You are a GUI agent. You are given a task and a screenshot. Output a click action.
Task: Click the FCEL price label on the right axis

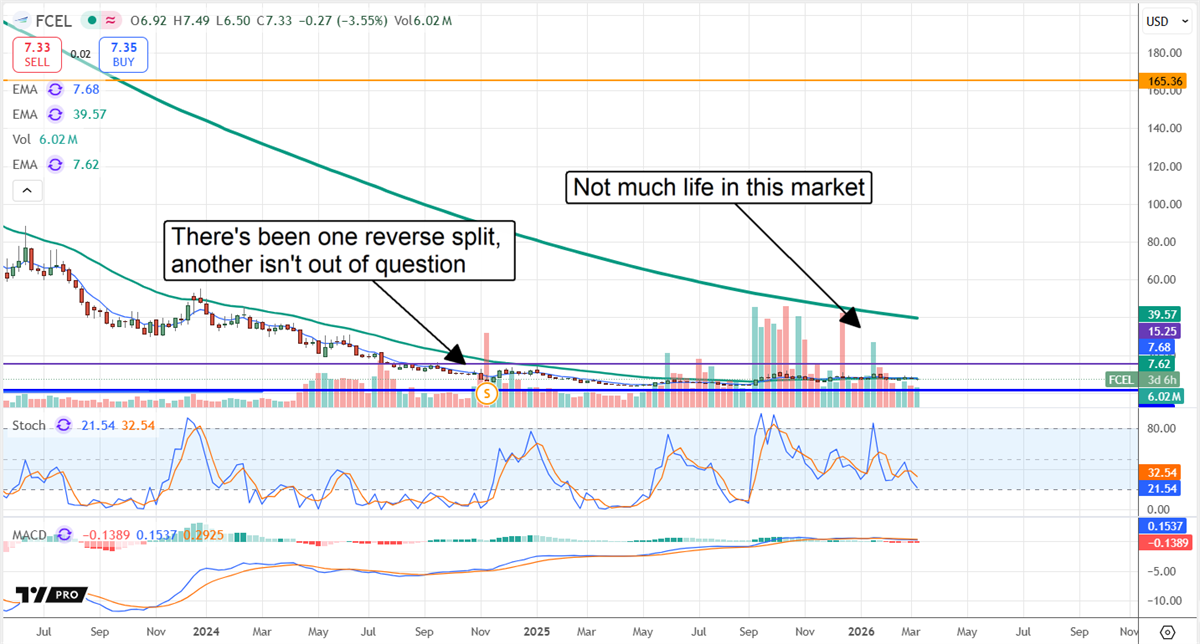tap(1120, 380)
